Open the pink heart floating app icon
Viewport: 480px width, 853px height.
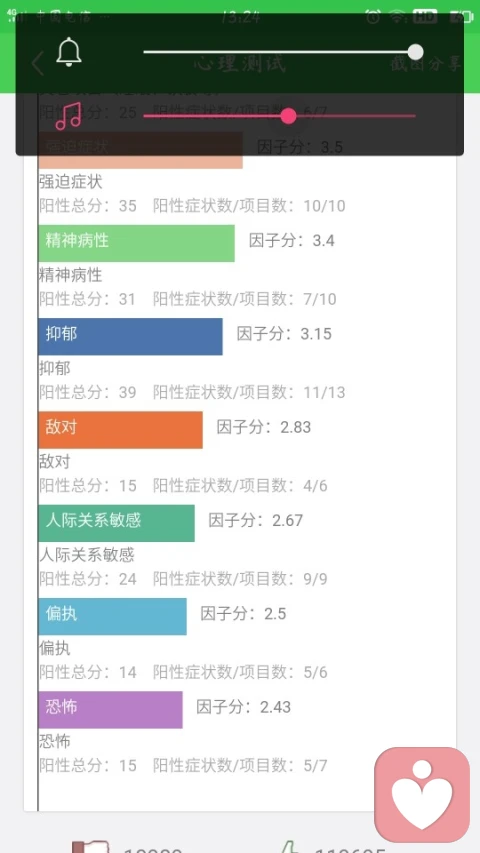coord(422,794)
